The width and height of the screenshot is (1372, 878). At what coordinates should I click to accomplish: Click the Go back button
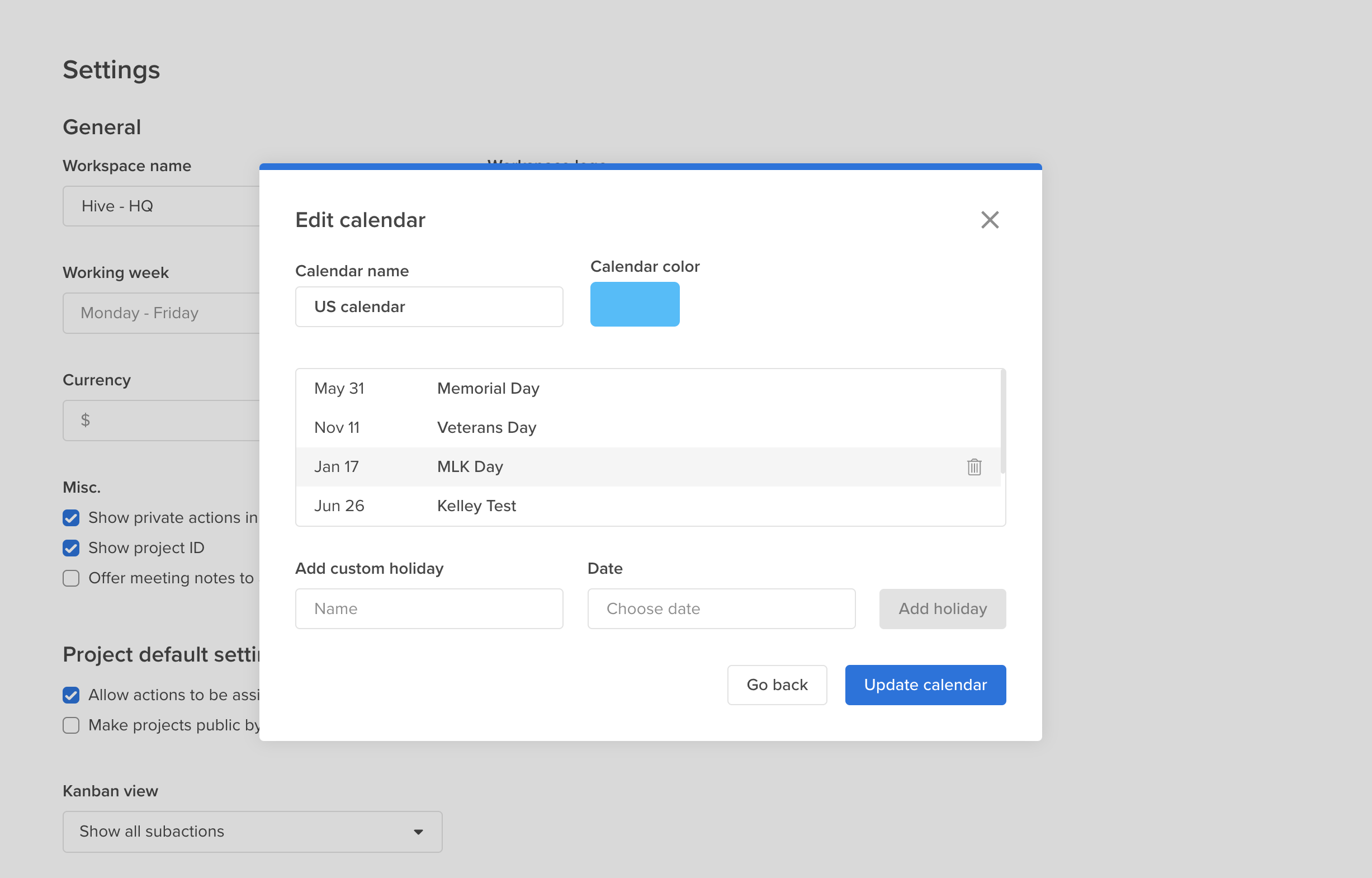click(777, 685)
